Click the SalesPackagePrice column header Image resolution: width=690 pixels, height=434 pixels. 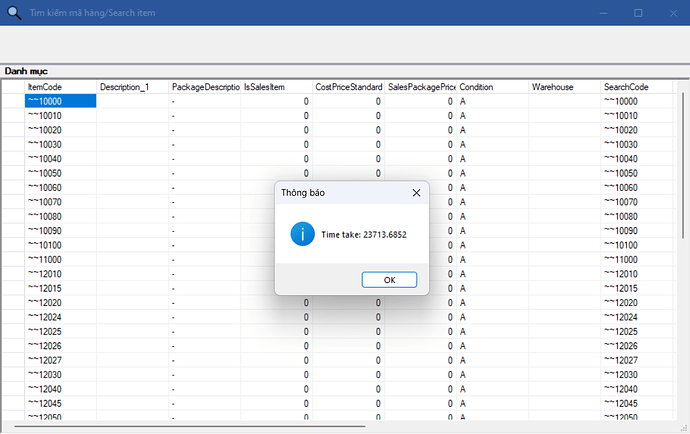point(421,87)
